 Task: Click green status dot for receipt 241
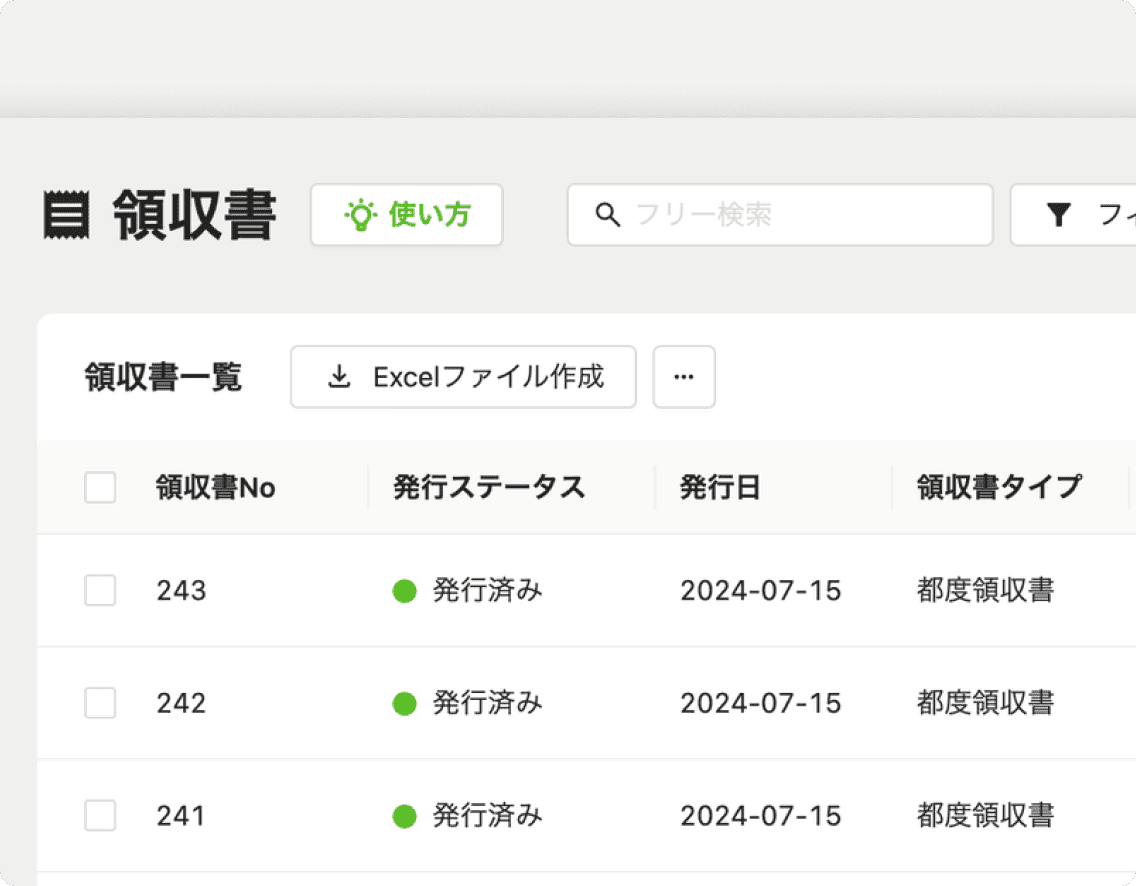tap(404, 816)
